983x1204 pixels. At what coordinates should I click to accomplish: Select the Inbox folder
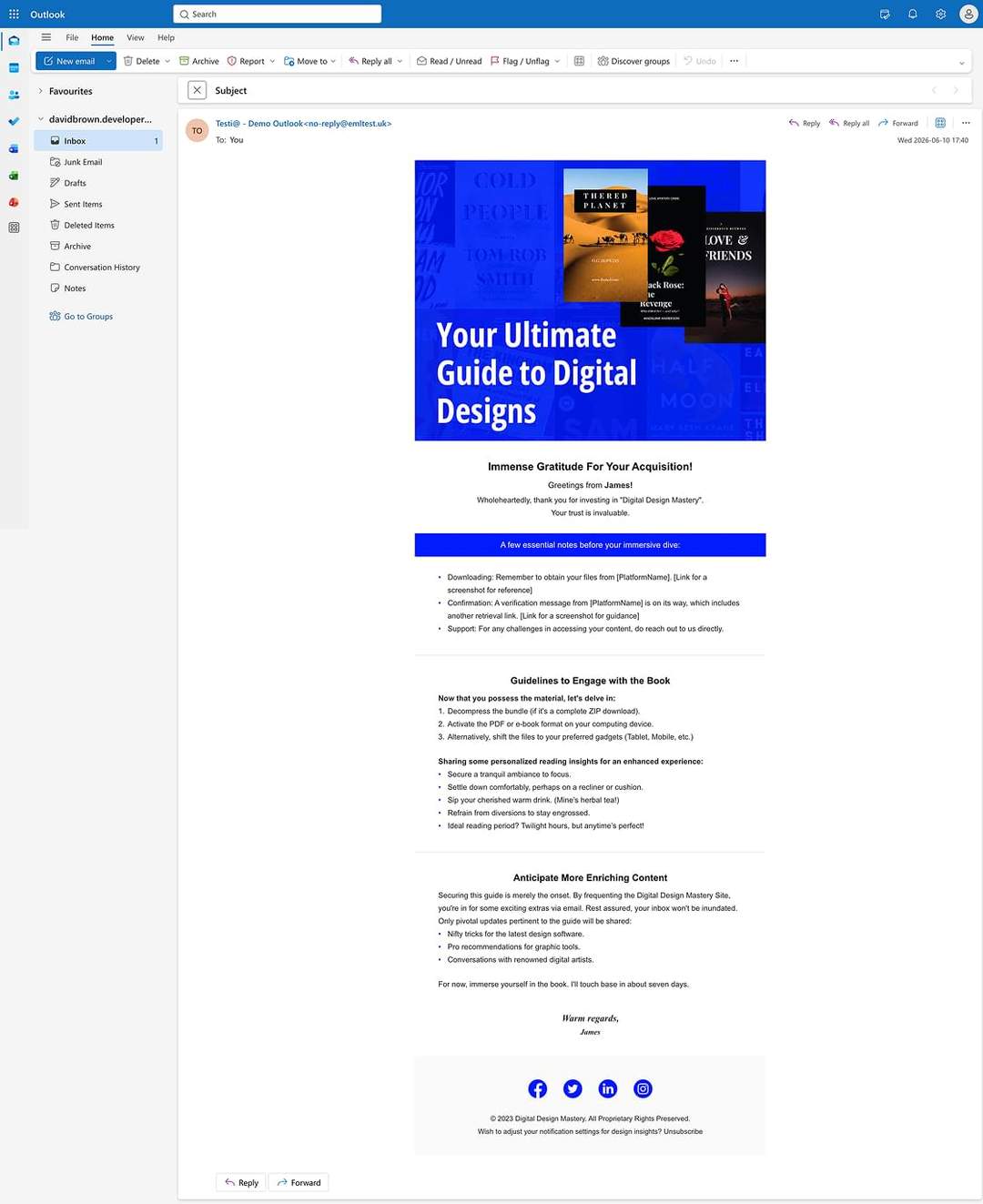click(x=98, y=141)
